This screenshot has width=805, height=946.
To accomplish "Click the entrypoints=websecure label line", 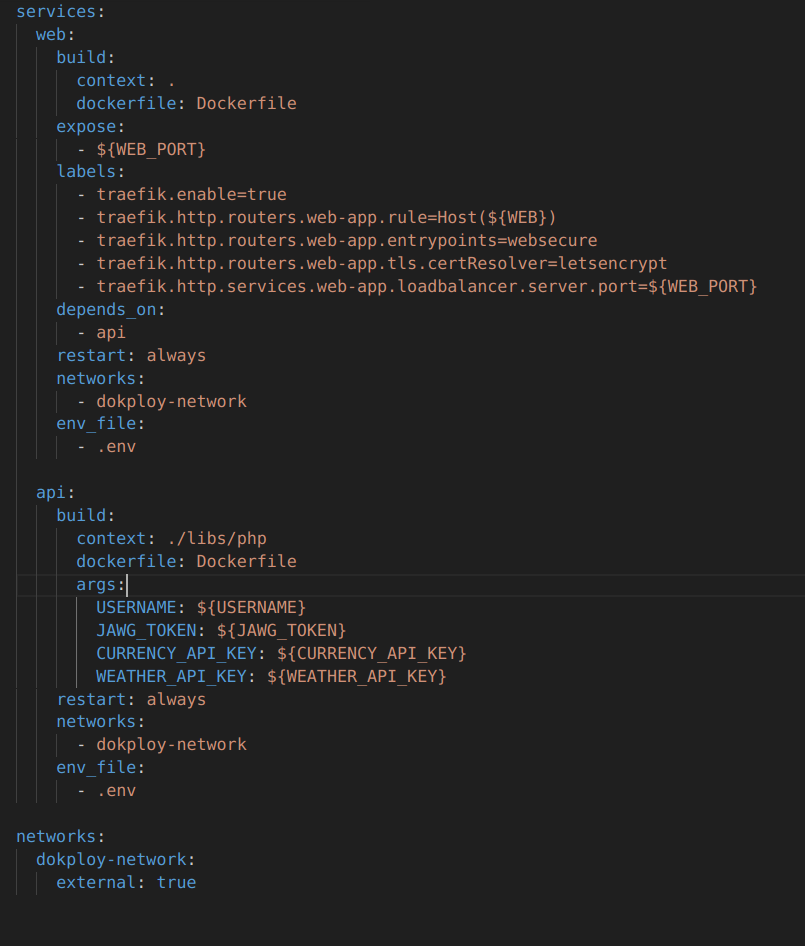I will pyautogui.click(x=346, y=241).
